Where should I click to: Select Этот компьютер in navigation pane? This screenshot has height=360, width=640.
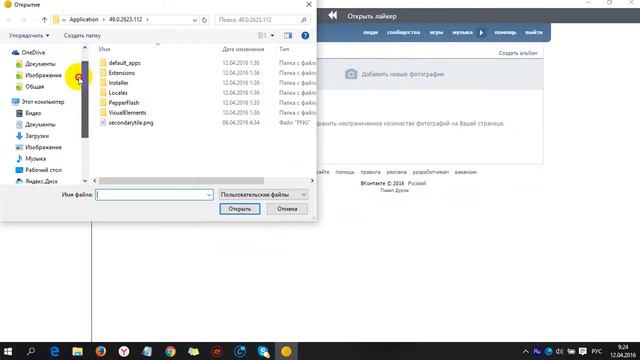[38, 102]
